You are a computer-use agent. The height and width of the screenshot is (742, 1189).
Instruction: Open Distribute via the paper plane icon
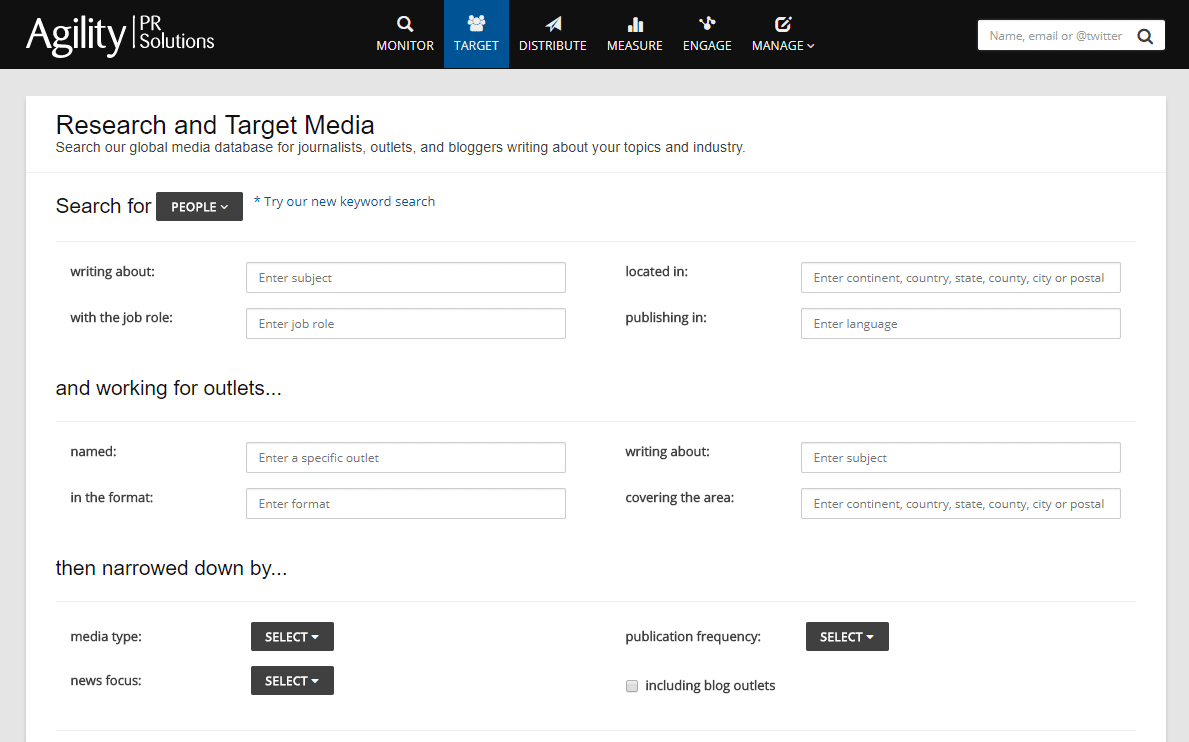click(x=552, y=22)
